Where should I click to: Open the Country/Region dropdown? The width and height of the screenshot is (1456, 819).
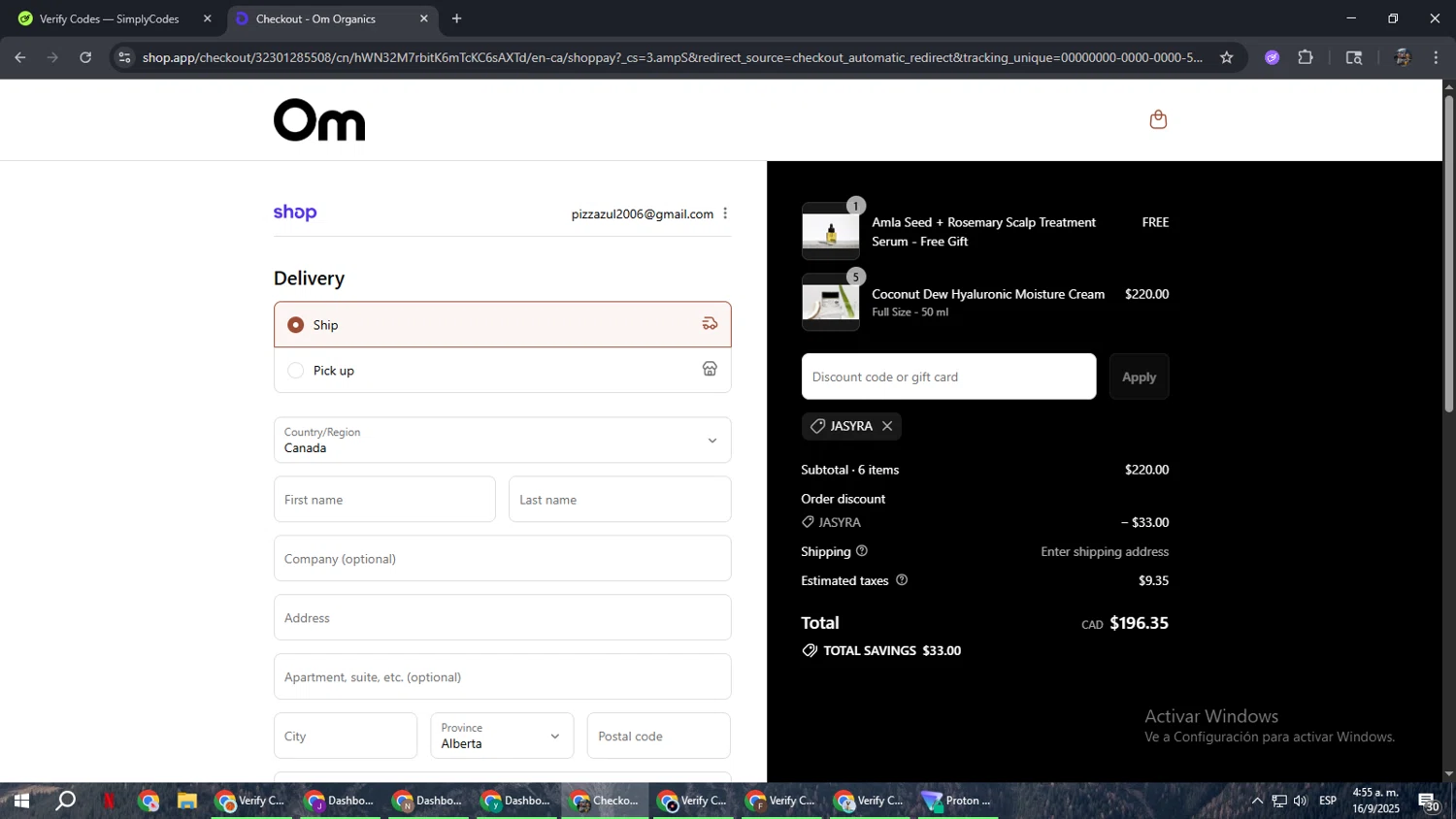[x=502, y=440]
